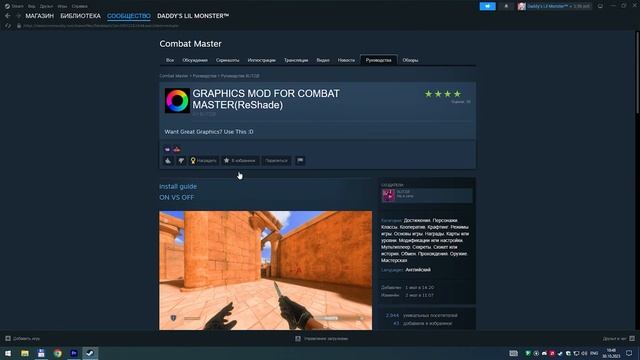Open the Вид menu
Image resolution: width=640 pixels, height=360 pixels.
point(31,6)
